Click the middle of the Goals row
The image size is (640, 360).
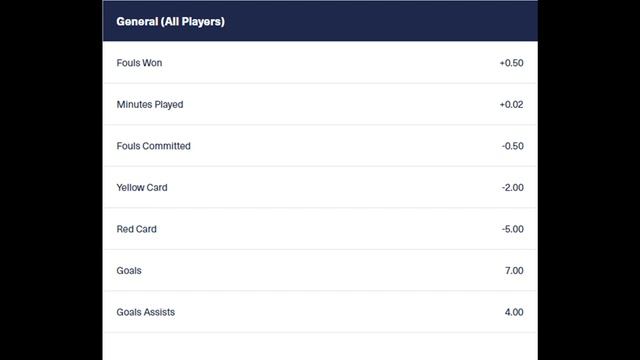point(320,270)
